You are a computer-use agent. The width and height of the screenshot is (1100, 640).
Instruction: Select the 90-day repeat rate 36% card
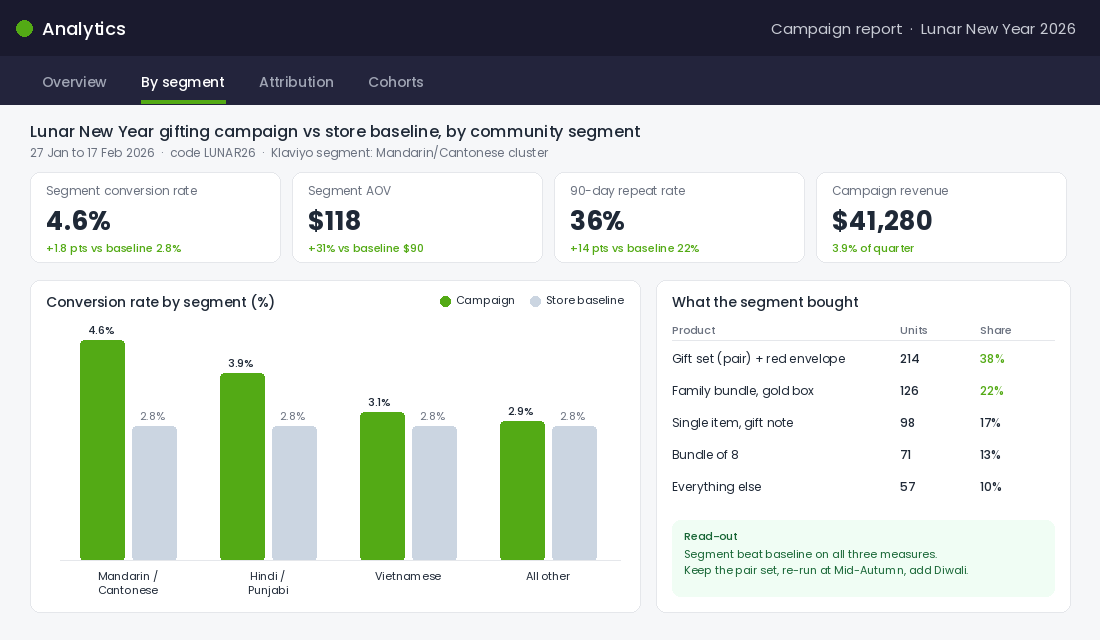(x=679, y=218)
